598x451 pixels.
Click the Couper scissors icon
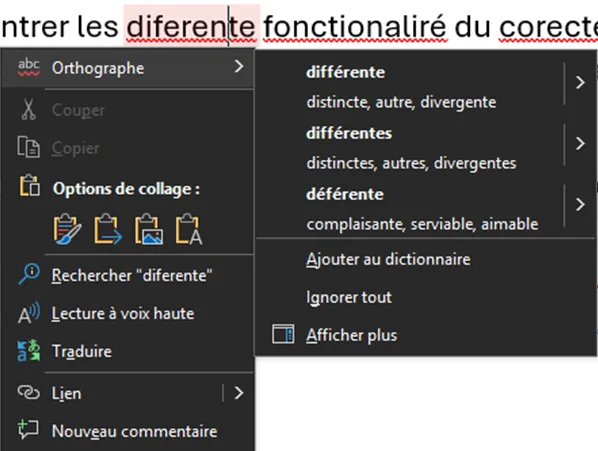(29, 109)
